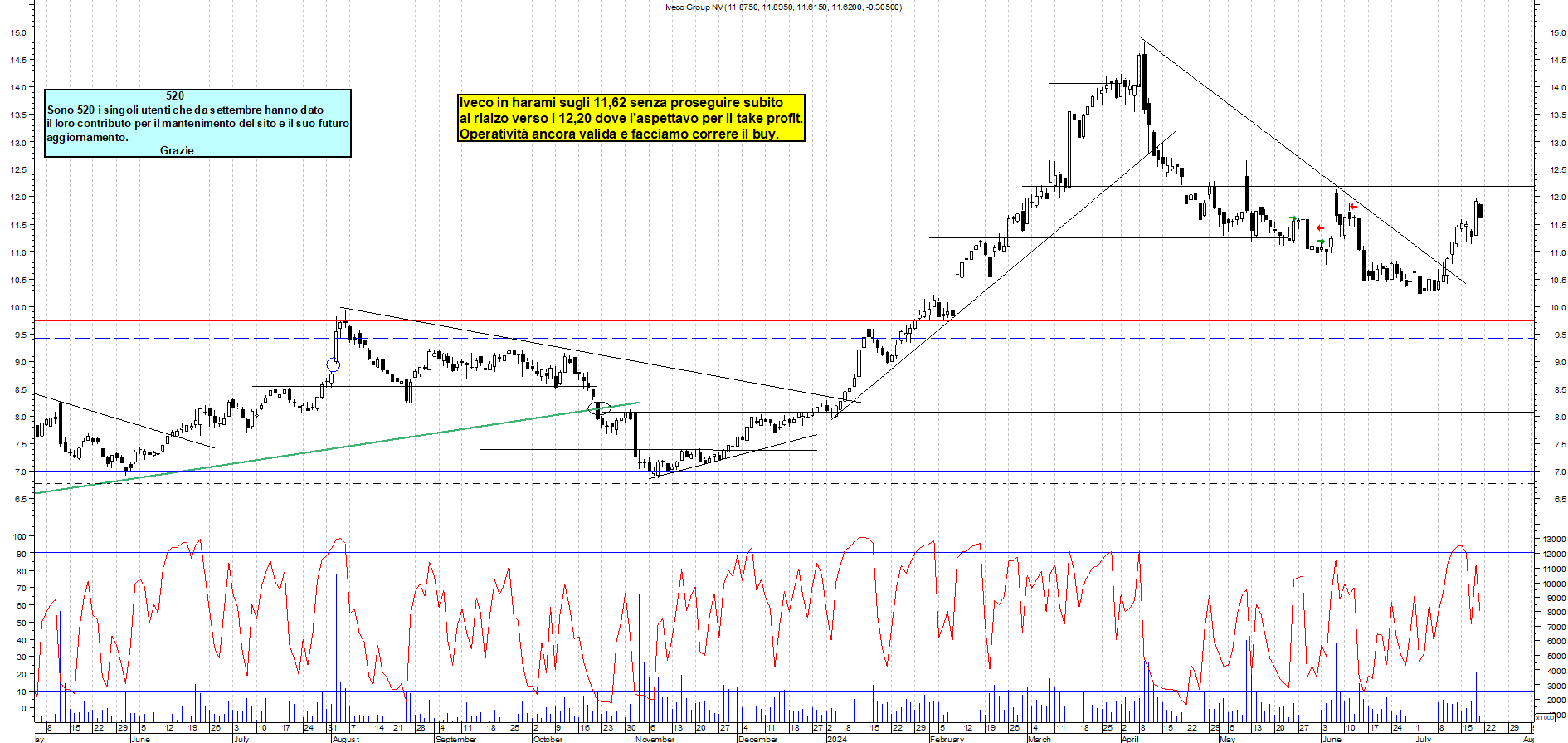Click '15.0' on the right price axis
This screenshot has width=1568, height=743.
point(1557,32)
